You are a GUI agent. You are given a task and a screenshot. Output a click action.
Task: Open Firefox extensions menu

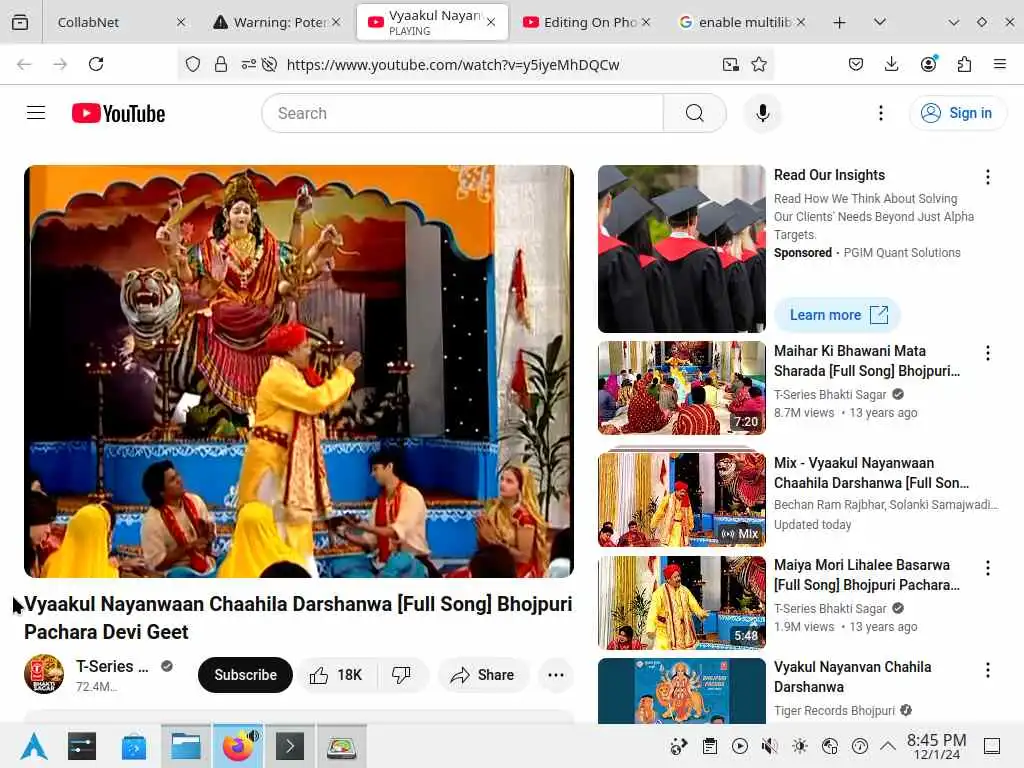click(965, 64)
